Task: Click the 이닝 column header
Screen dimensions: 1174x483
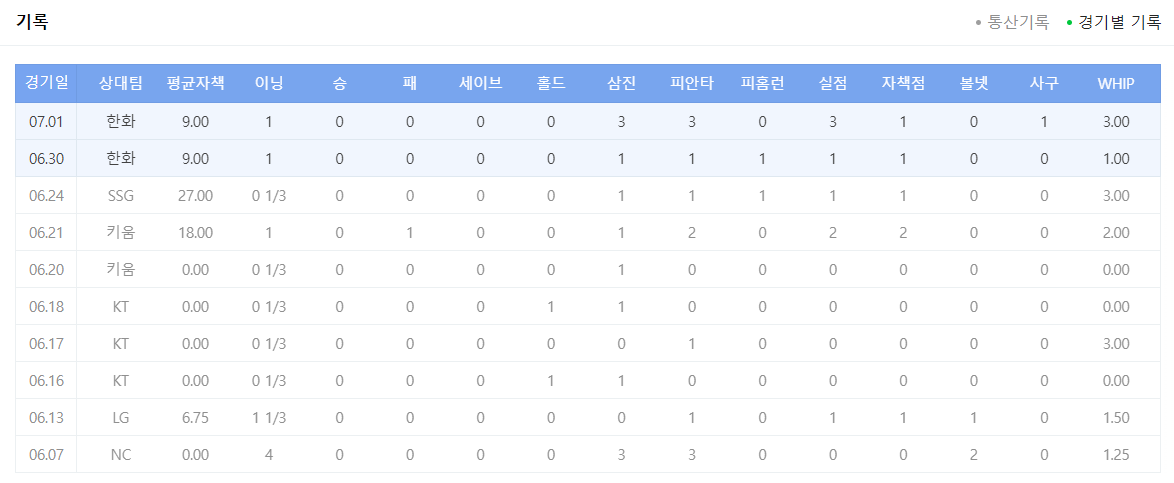Action: click(x=269, y=83)
